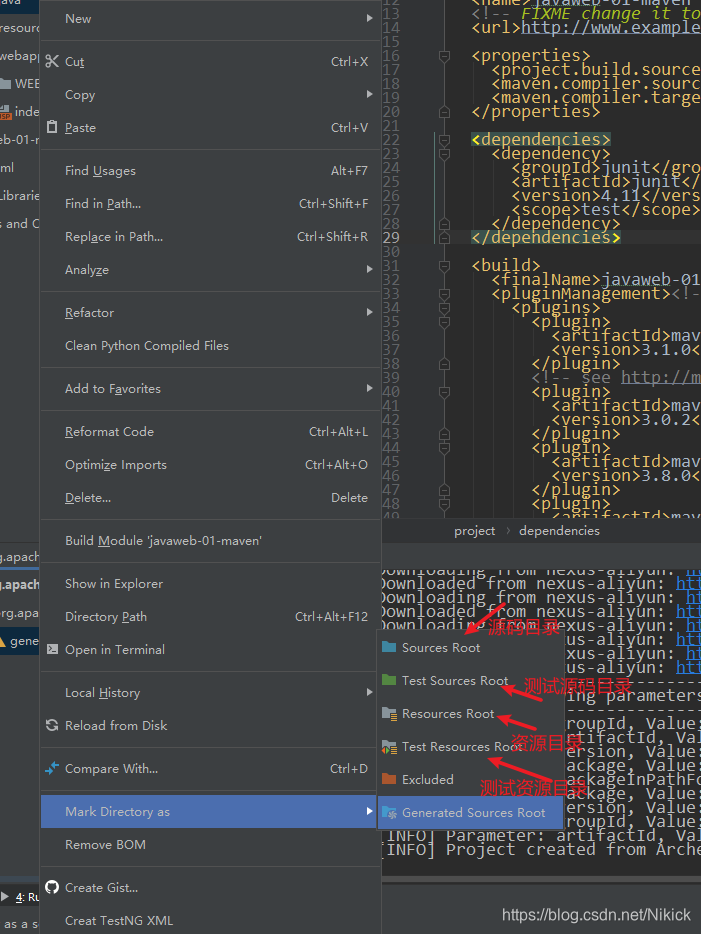Toggle fold marker at the properties tag line
Viewport: 701px width, 934px height.
444,56
